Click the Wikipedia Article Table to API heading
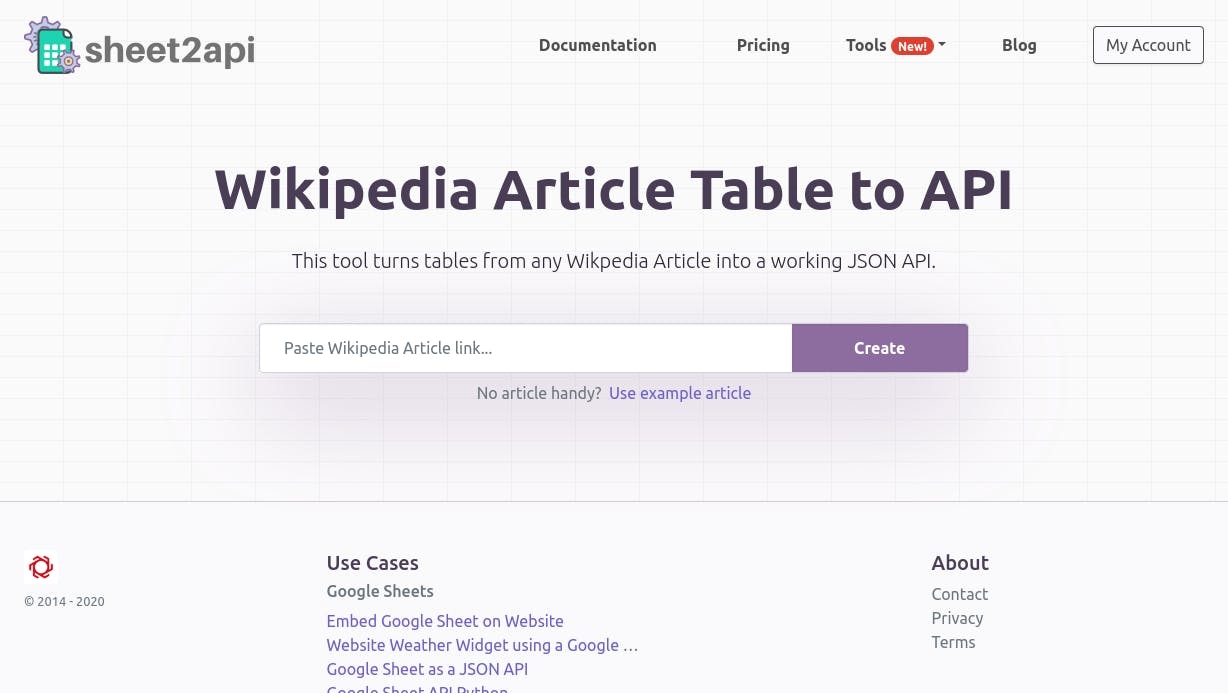The height and width of the screenshot is (693, 1228). point(614,189)
